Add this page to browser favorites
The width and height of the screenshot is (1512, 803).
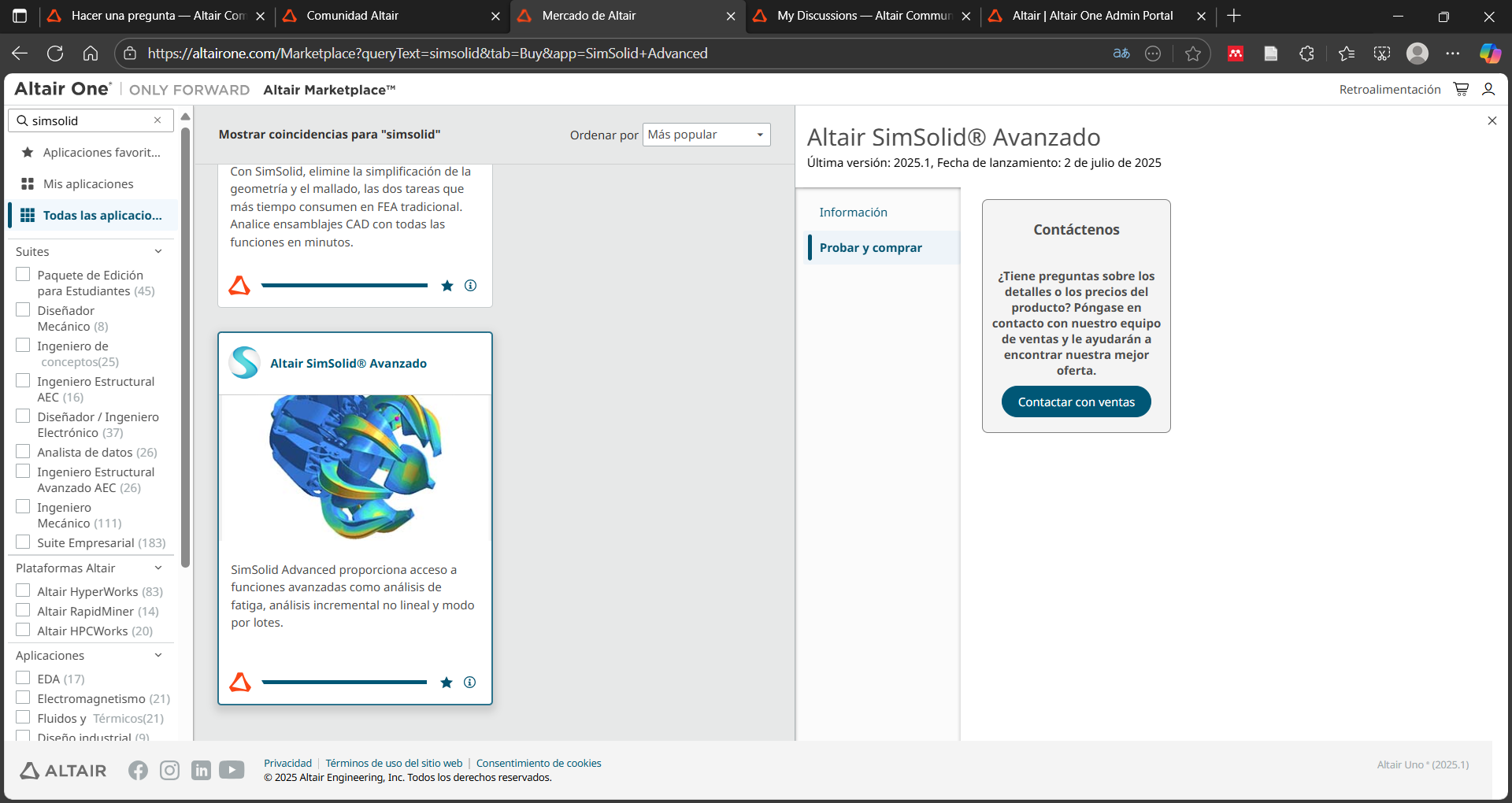pos(1193,54)
